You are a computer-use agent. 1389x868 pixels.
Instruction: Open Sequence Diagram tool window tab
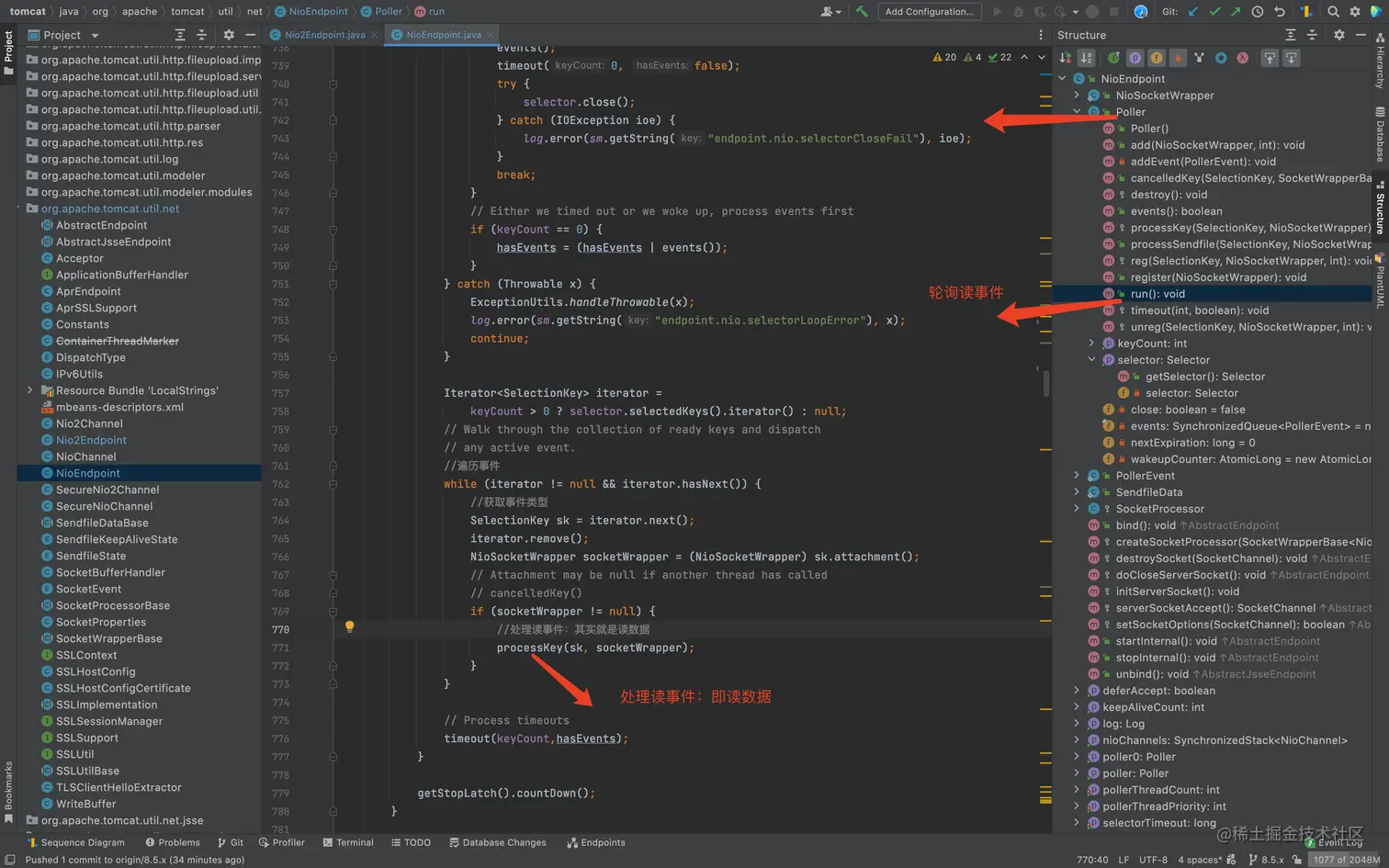coord(76,842)
